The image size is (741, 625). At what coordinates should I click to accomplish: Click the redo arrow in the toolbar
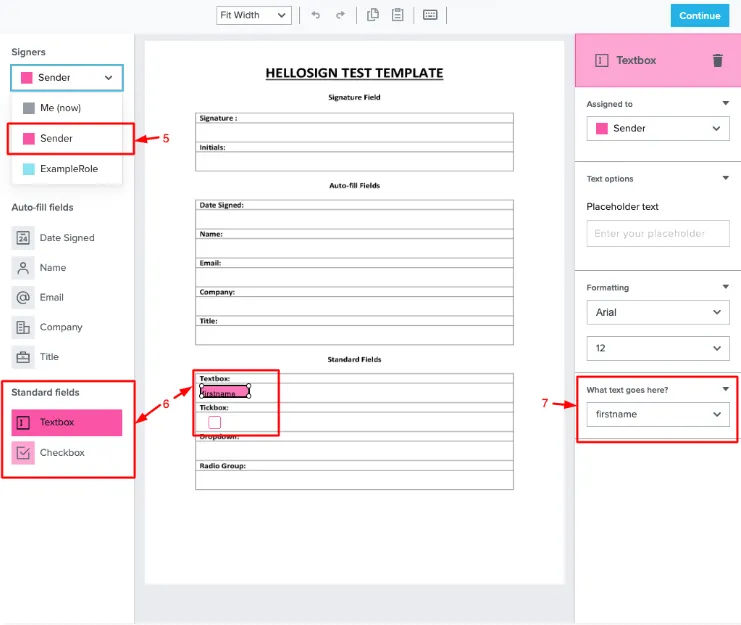tap(340, 15)
